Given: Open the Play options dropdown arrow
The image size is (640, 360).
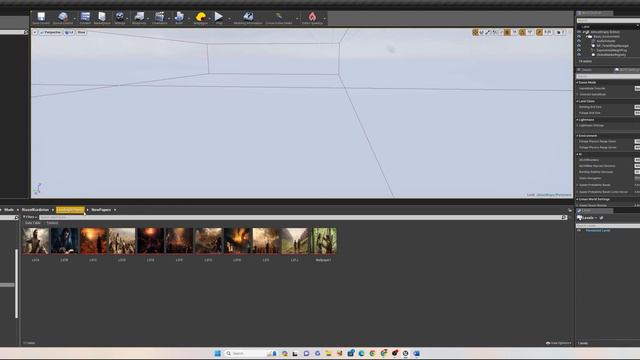Looking at the screenshot, I should (x=229, y=18).
